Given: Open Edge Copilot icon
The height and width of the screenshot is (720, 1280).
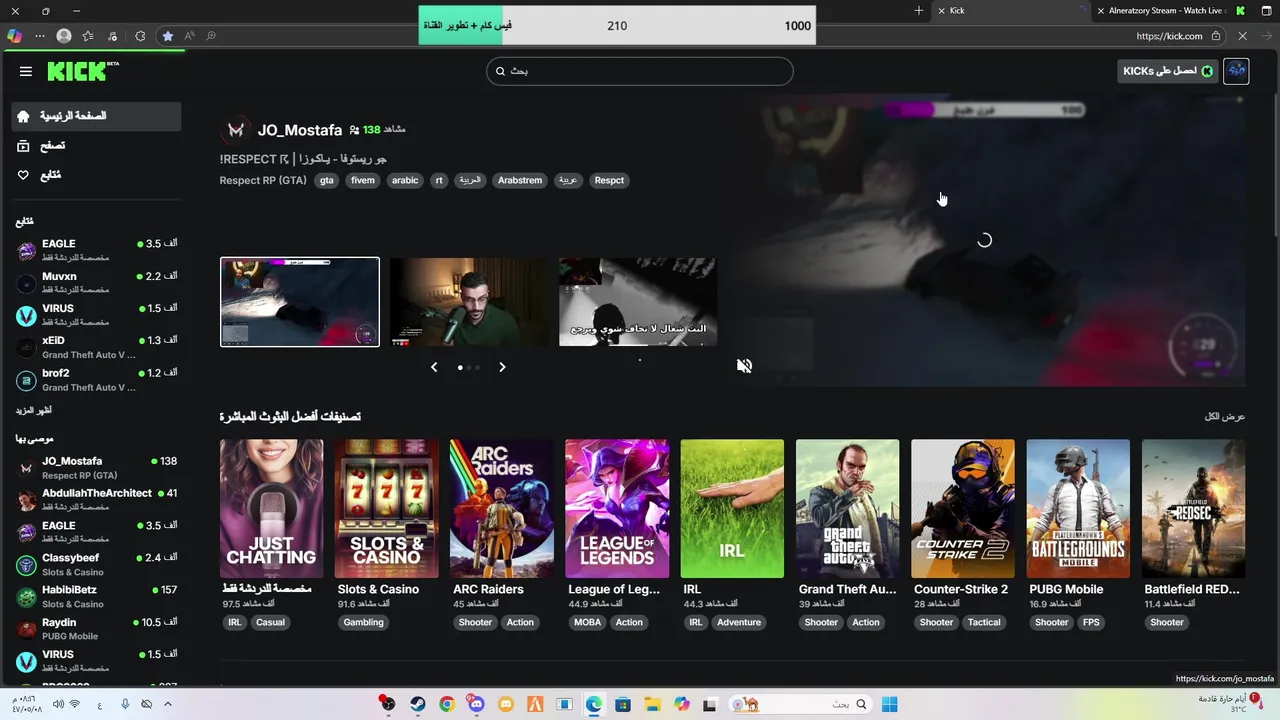Looking at the screenshot, I should (14, 36).
